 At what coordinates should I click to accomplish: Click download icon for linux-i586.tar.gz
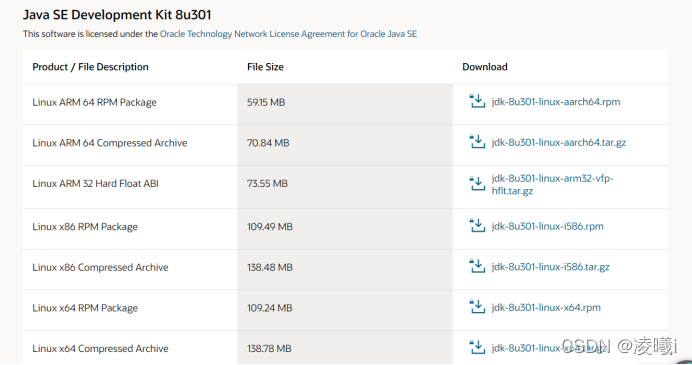(477, 266)
